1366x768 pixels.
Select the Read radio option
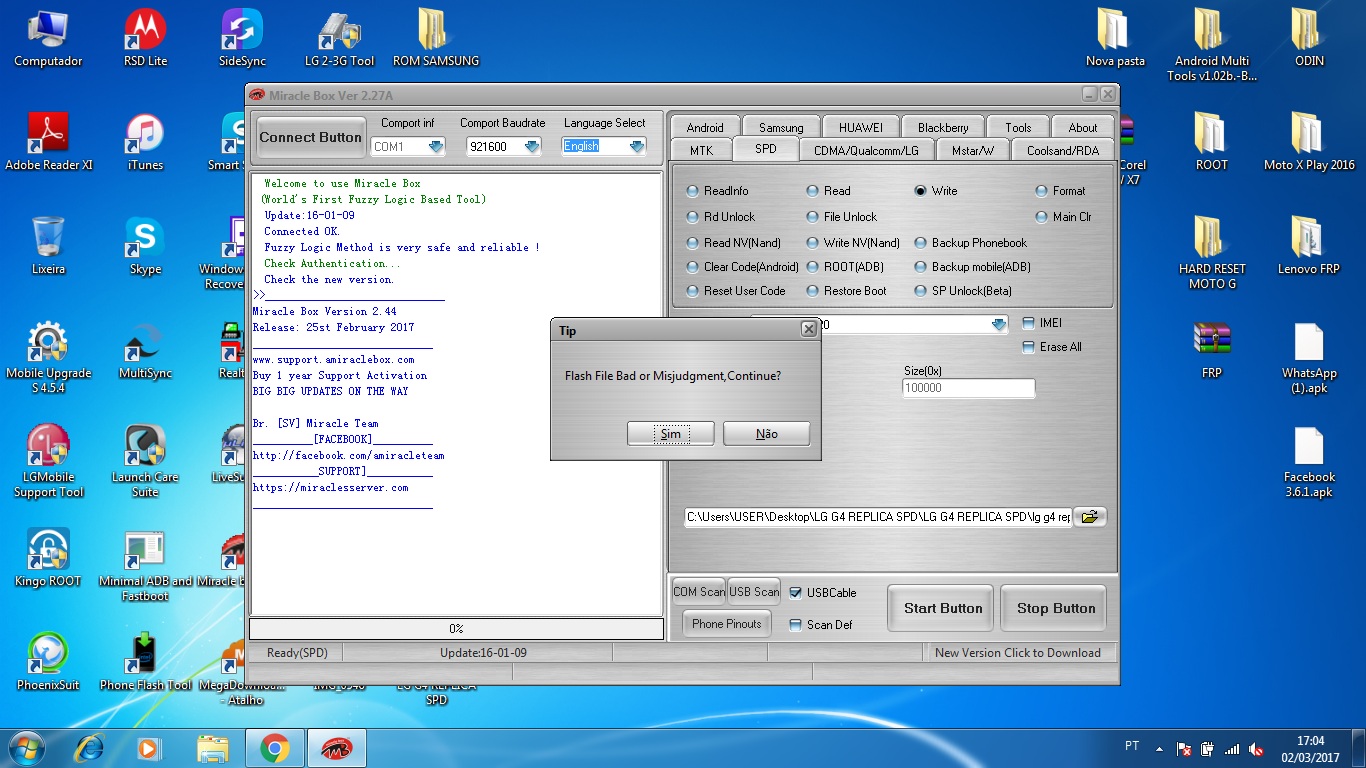[x=813, y=191]
